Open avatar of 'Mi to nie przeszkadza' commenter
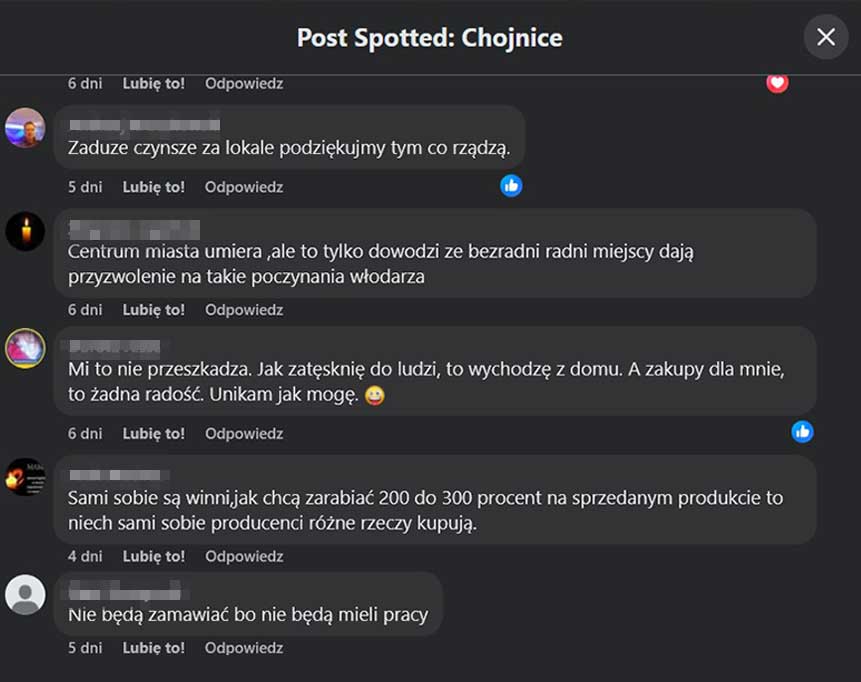The width and height of the screenshot is (861, 682). 25,348
